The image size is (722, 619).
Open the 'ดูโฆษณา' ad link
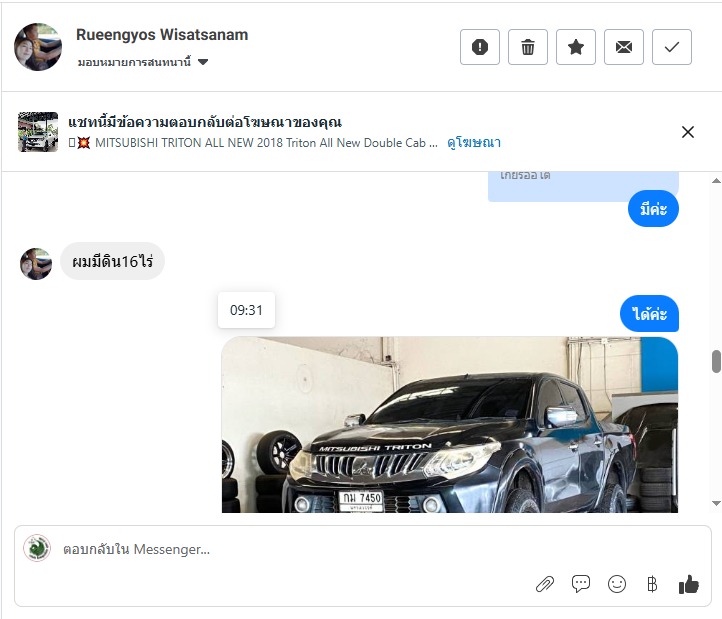474,143
